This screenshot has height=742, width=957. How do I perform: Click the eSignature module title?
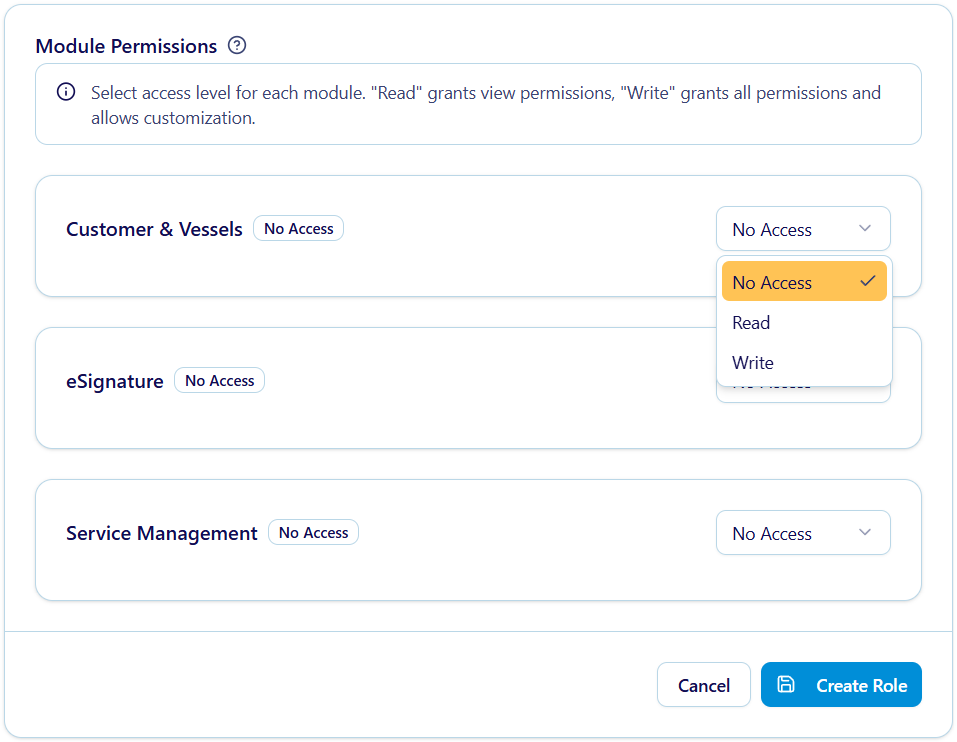click(x=115, y=382)
